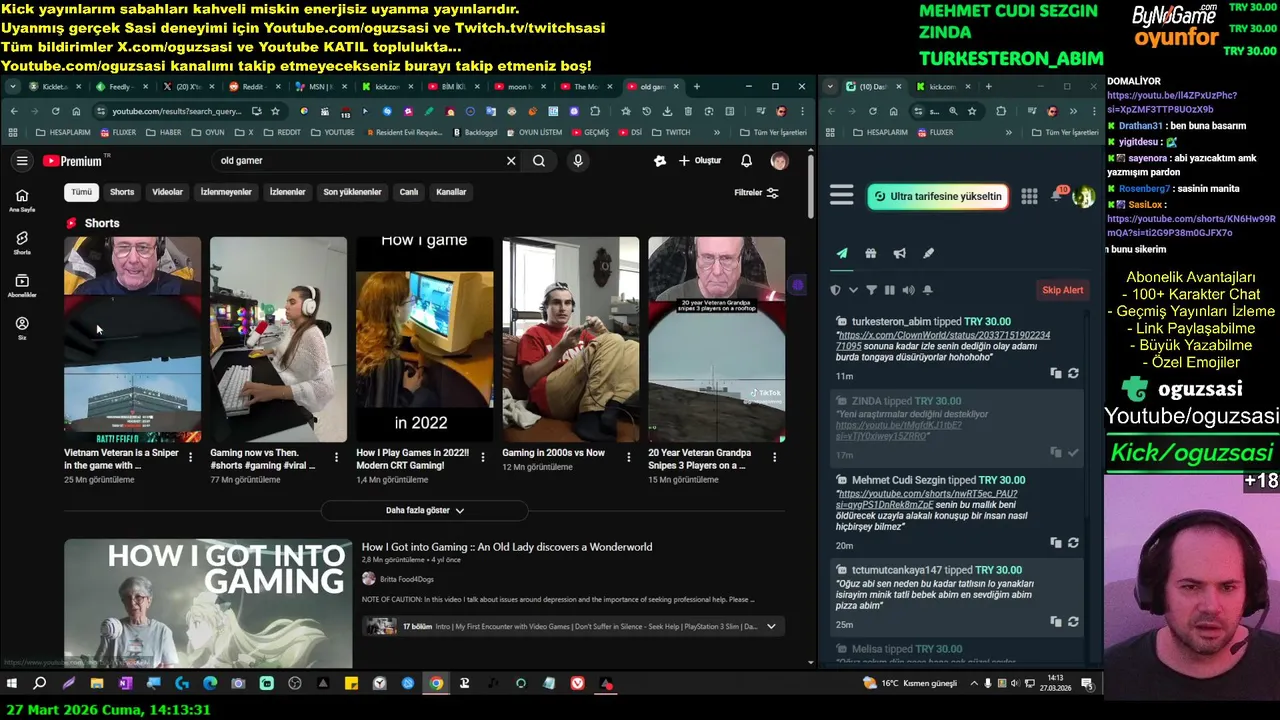Open the YouTube notifications bell
The width and height of the screenshot is (1280, 720).
coord(746,161)
